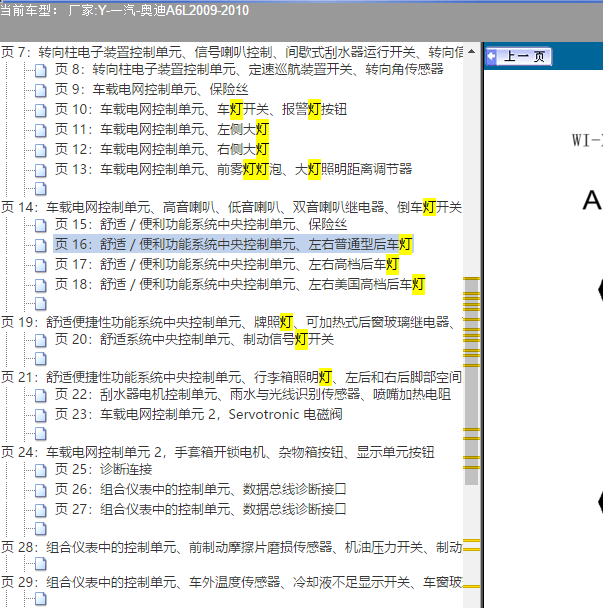Select 页 9 车载电网控制单元、保险丝

(151, 89)
